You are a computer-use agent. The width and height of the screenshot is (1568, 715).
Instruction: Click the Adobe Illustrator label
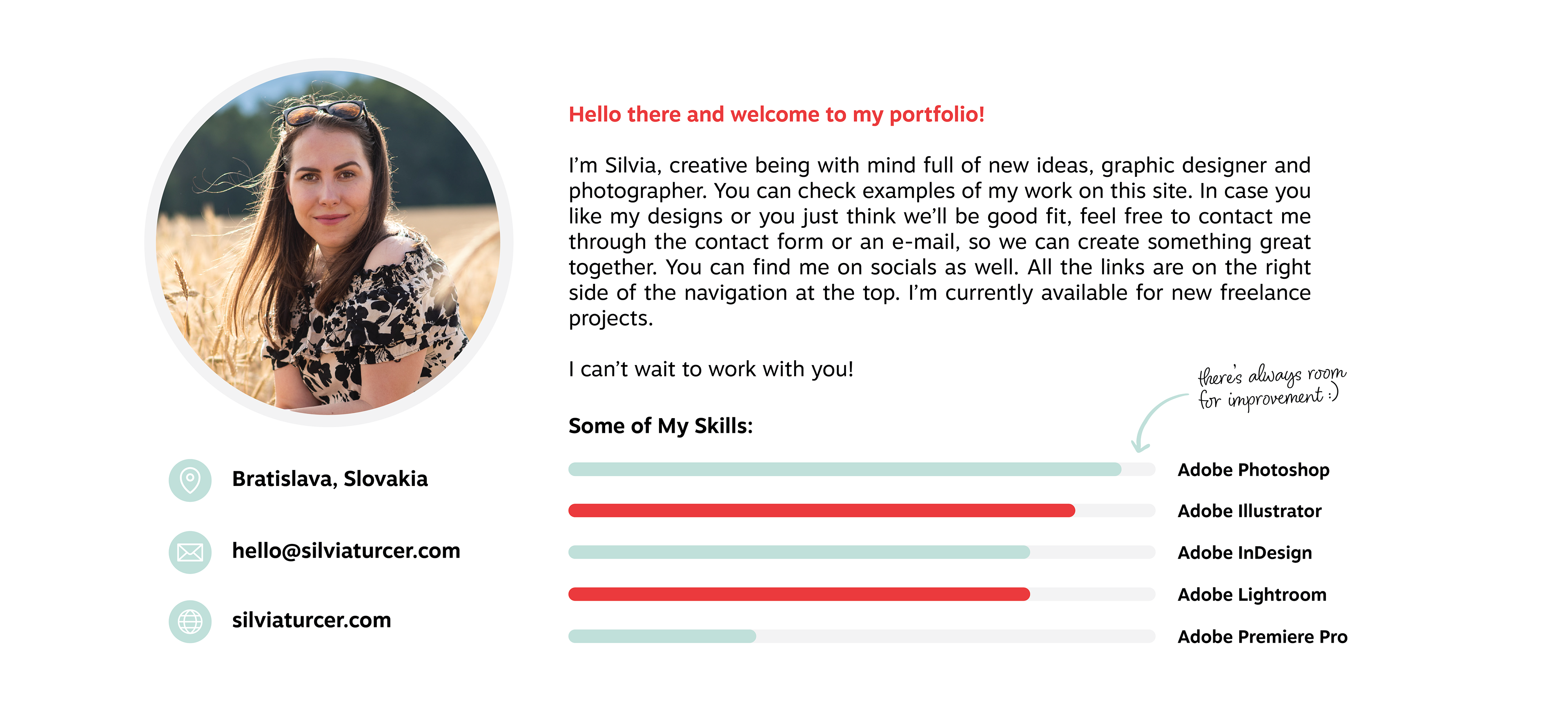click(x=1249, y=511)
